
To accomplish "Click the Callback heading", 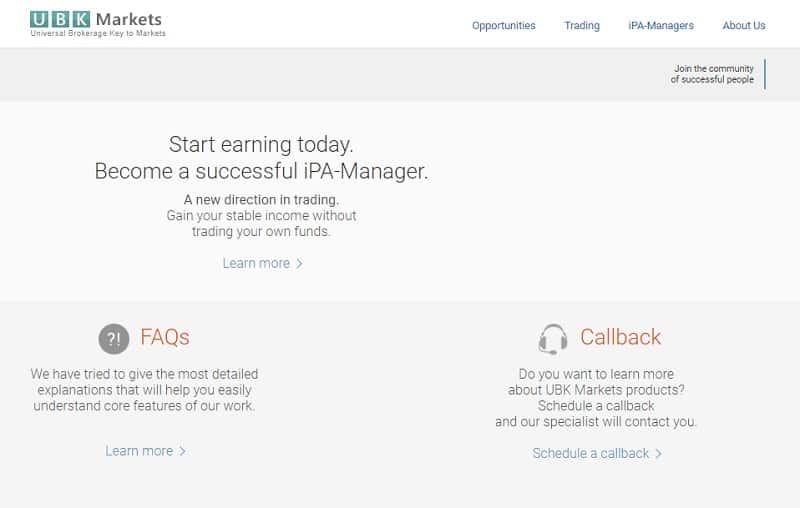I will [620, 337].
